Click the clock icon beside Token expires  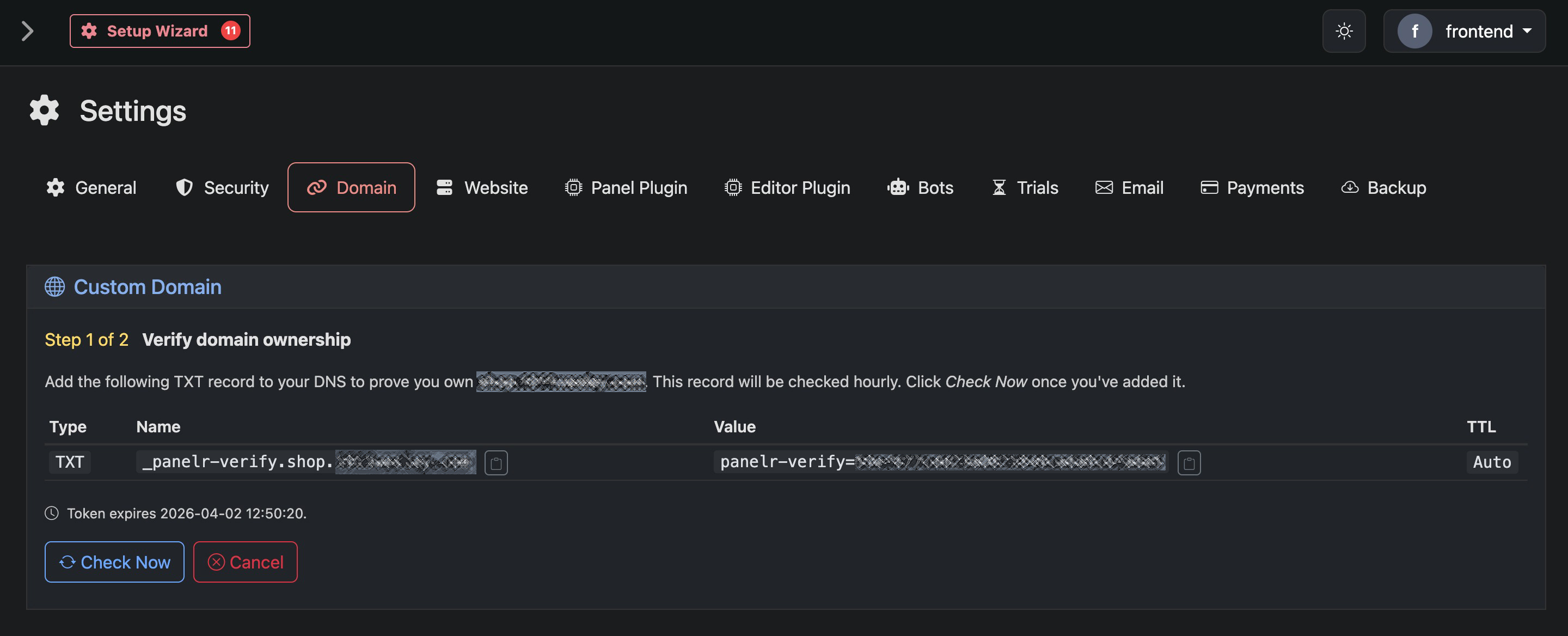tap(52, 513)
